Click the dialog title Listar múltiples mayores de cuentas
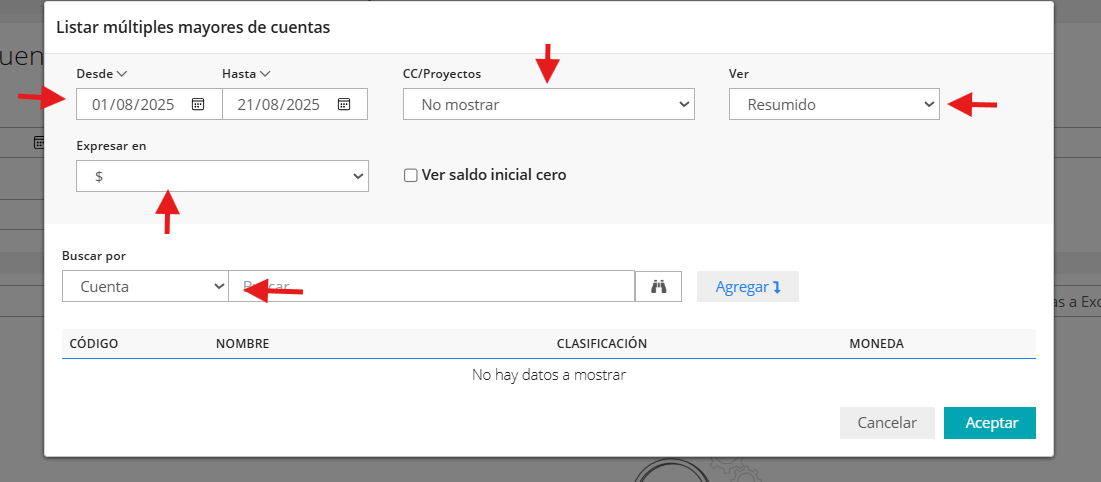Screen dimensions: 1101x482 click(x=193, y=27)
